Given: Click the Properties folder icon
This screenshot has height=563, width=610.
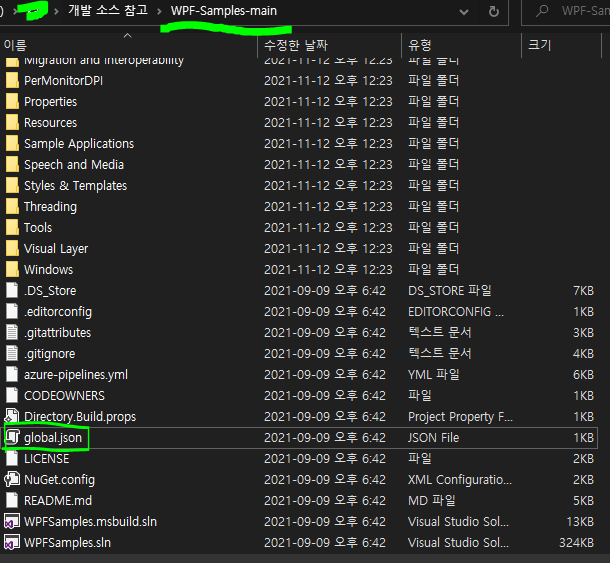Looking at the screenshot, I should (x=12, y=102).
